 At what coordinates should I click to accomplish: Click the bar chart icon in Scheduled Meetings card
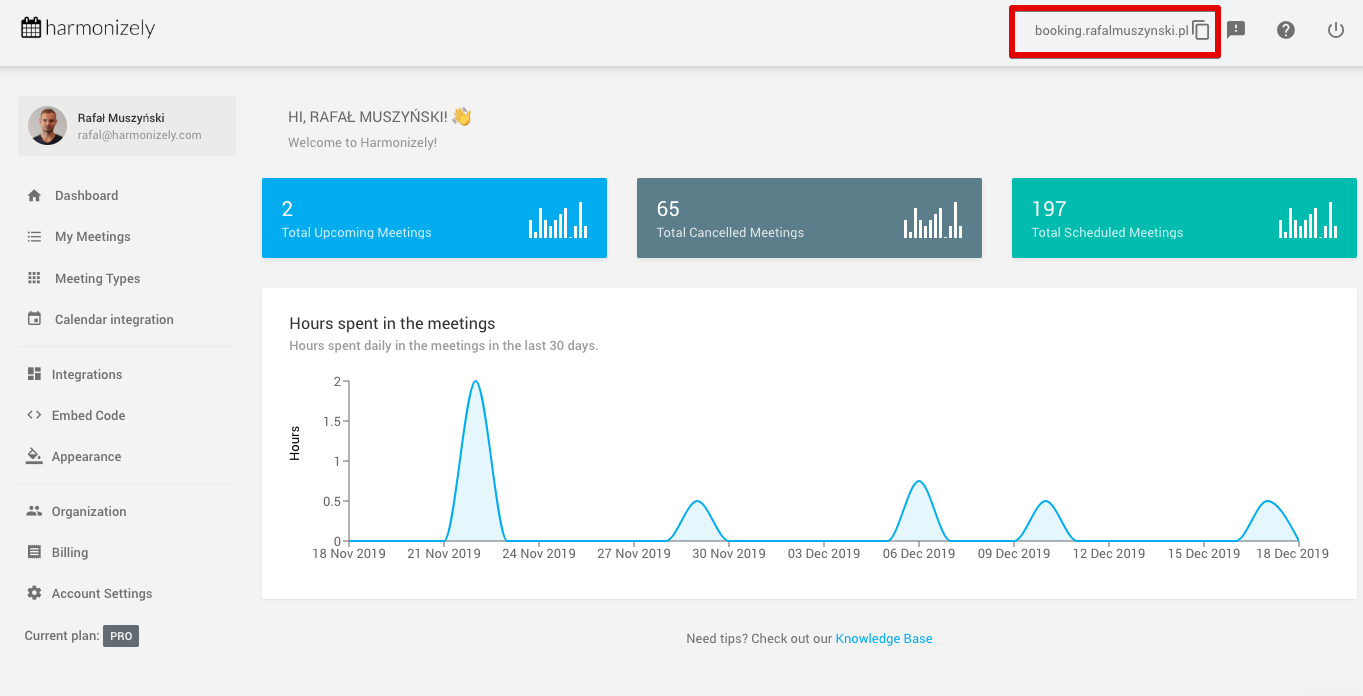point(1308,220)
